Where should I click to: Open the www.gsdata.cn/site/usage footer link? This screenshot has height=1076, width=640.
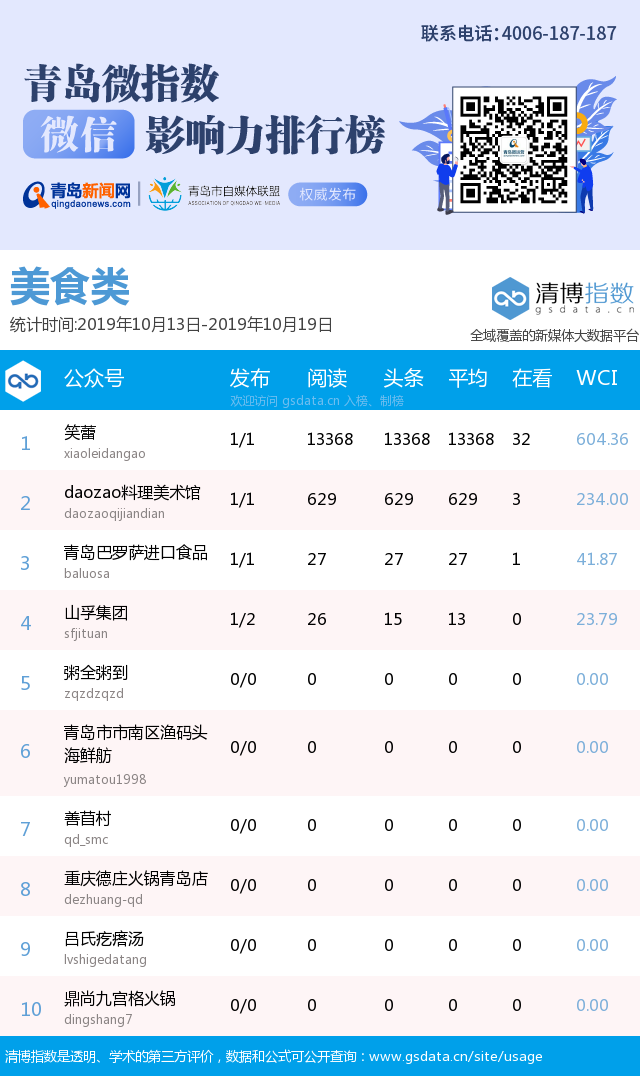pyautogui.click(x=455, y=1056)
